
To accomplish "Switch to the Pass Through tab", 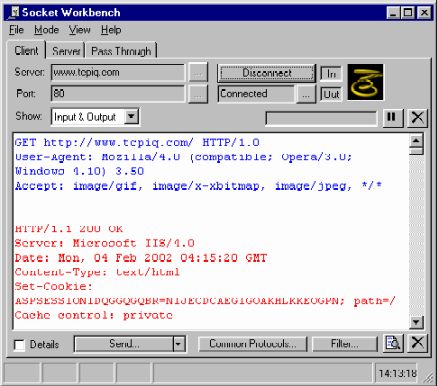I will click(121, 51).
